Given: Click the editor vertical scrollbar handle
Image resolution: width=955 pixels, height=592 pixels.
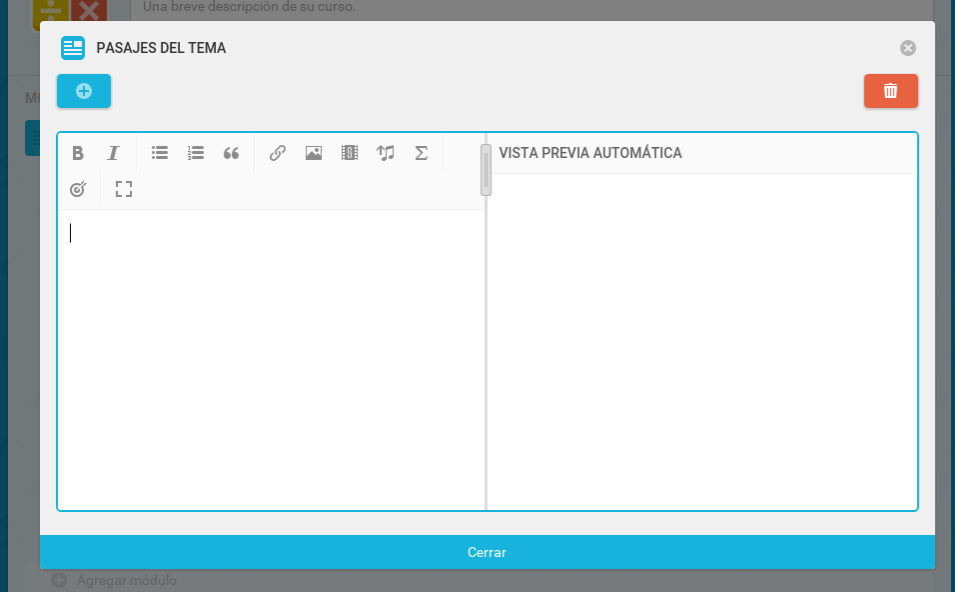Looking at the screenshot, I should (486, 170).
